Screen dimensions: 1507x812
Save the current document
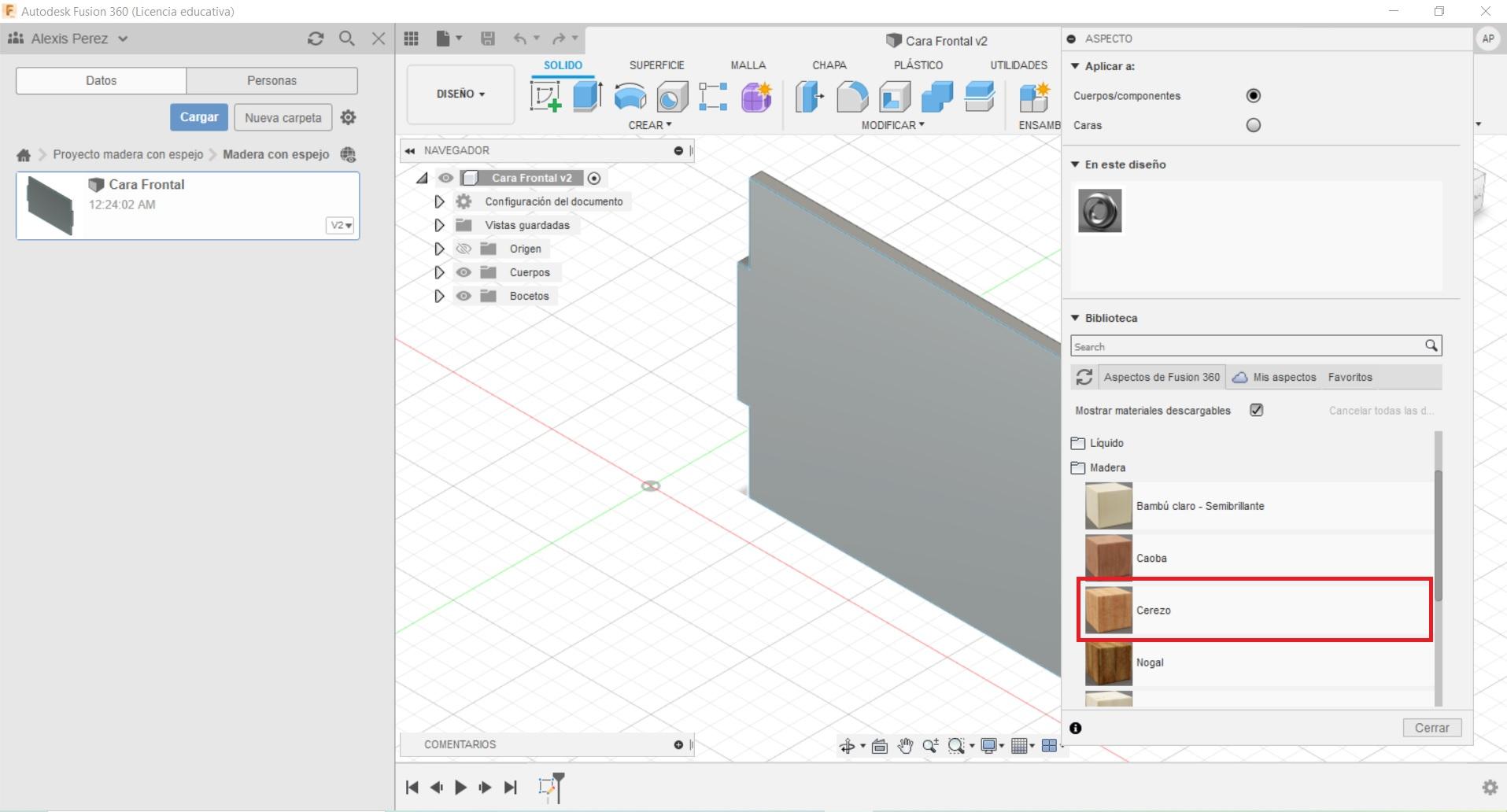click(488, 39)
